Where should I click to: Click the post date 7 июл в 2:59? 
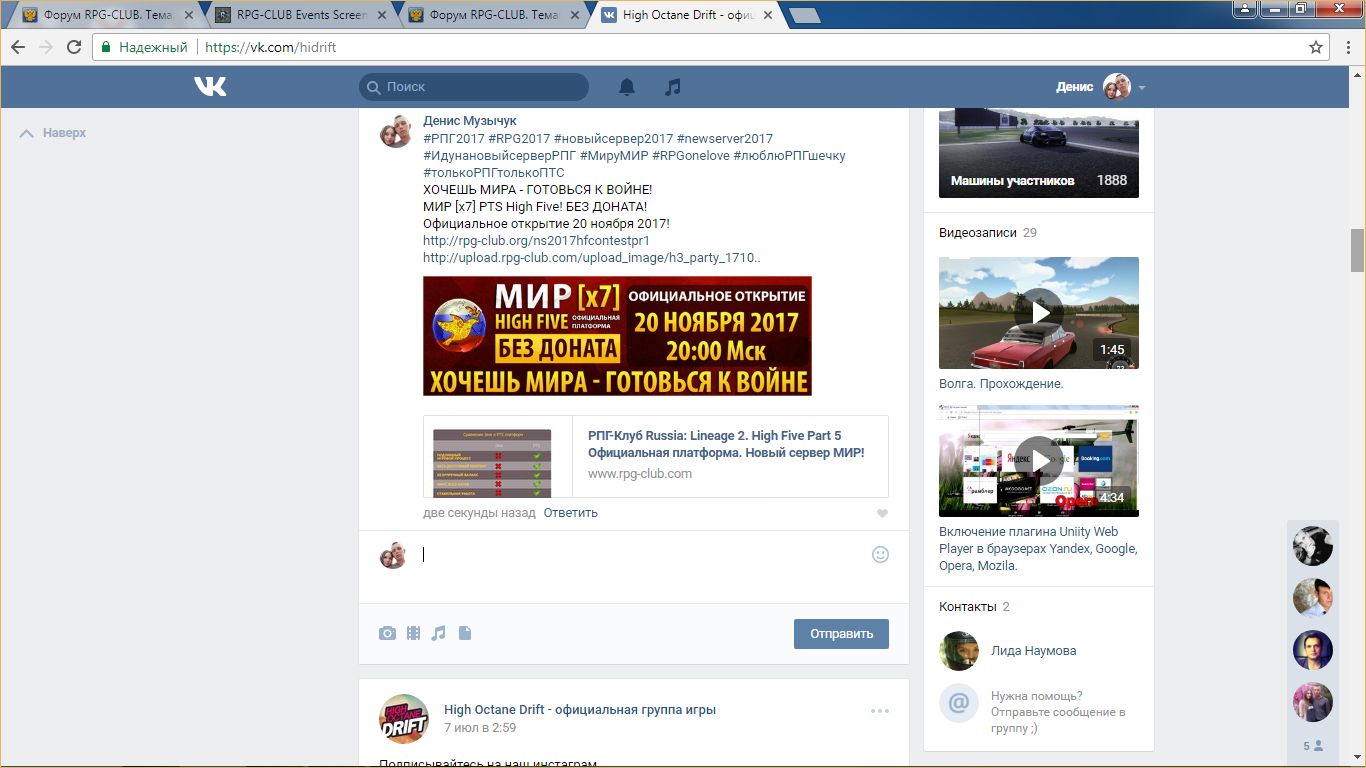point(480,729)
